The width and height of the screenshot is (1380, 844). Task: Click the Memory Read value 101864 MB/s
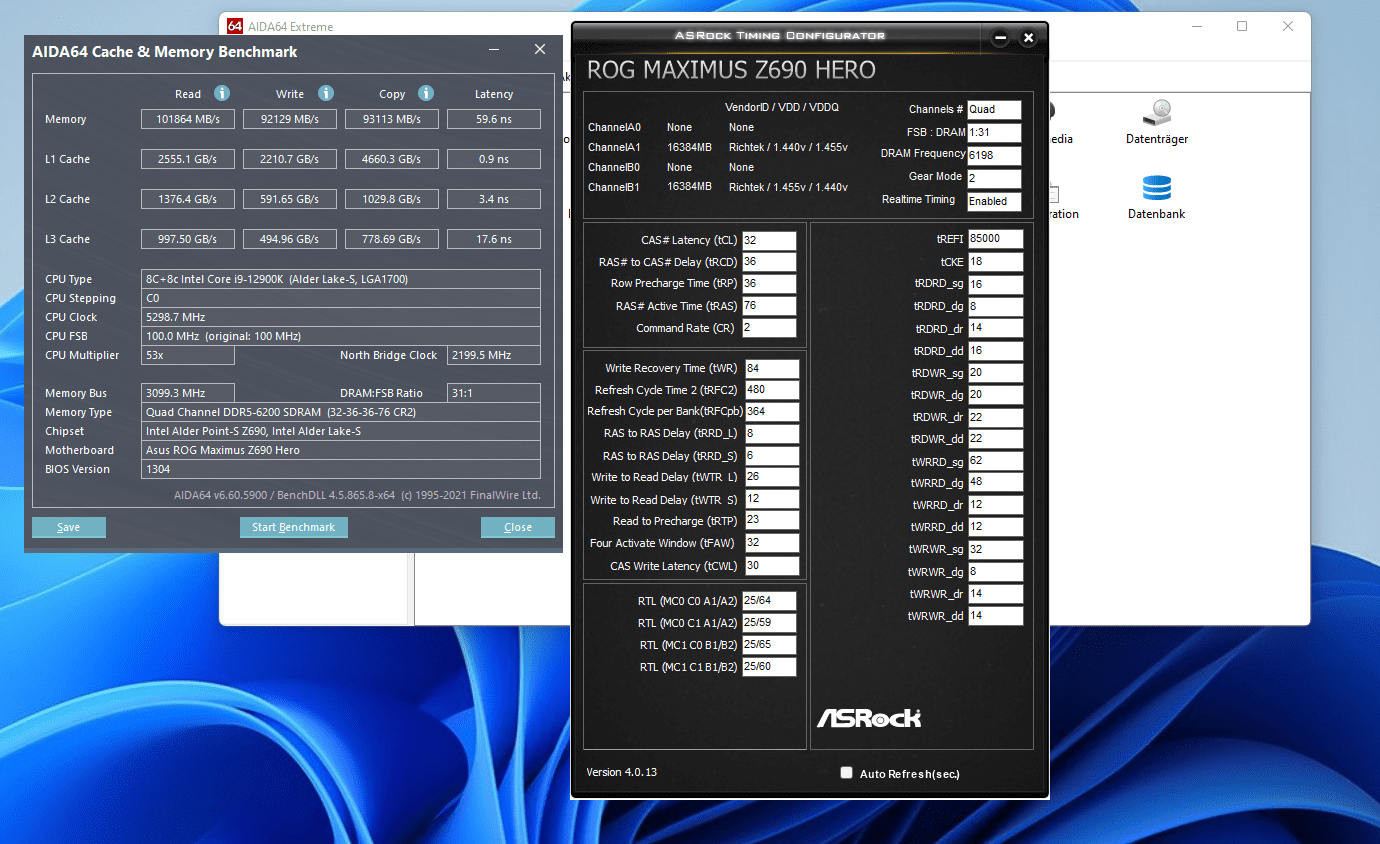188,119
